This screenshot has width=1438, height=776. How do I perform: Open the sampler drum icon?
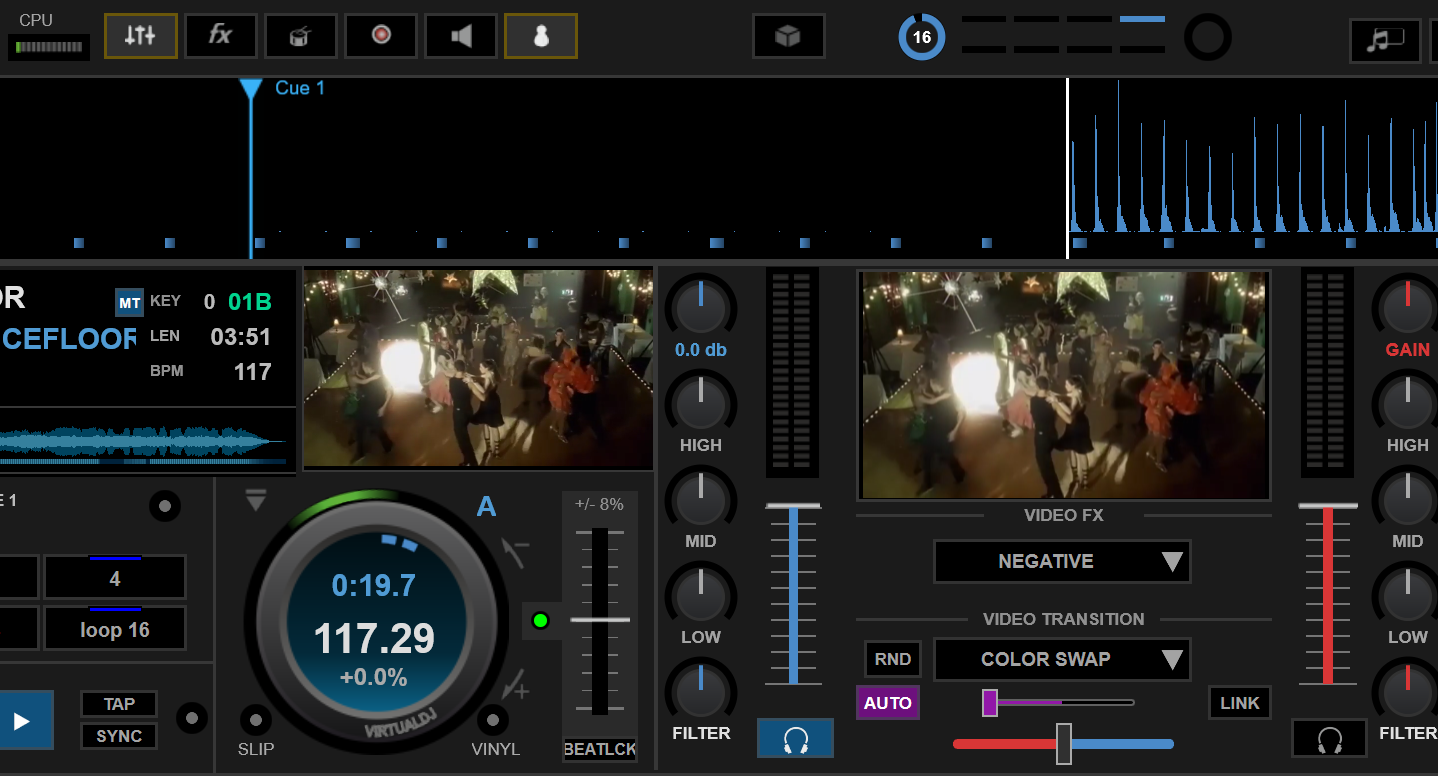301,36
